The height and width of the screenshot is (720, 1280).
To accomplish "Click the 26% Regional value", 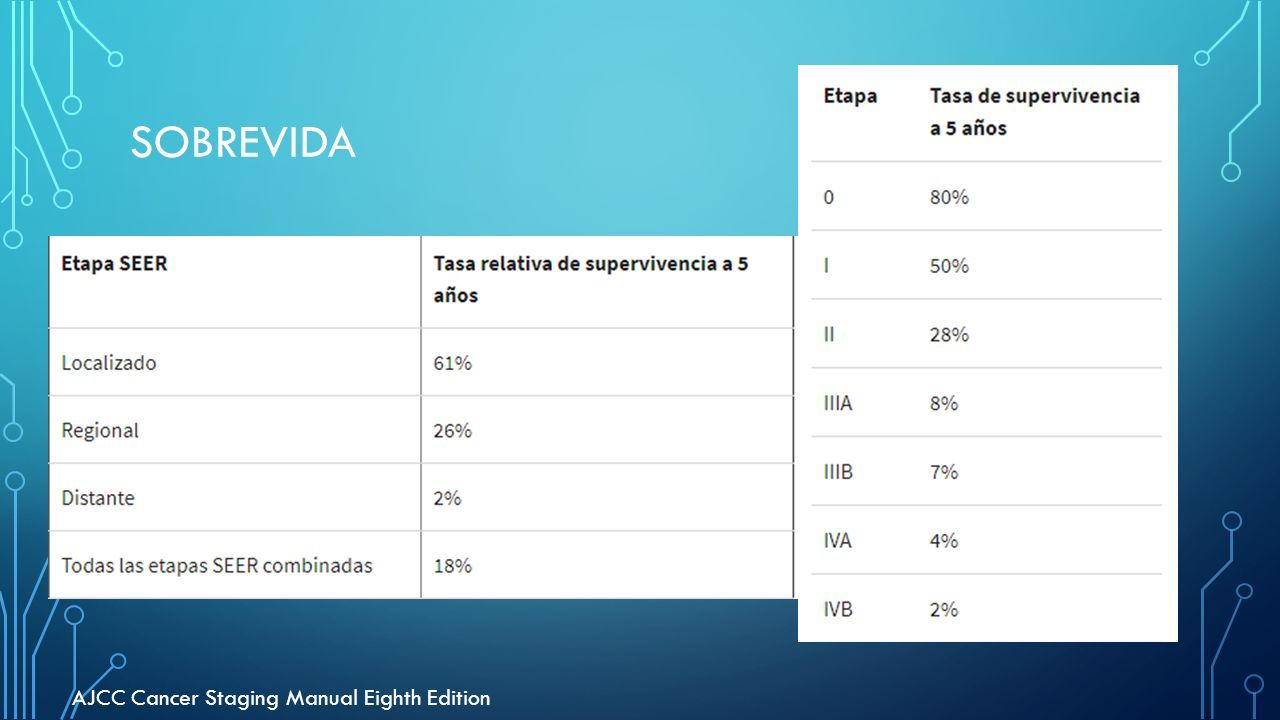I will 452,431.
